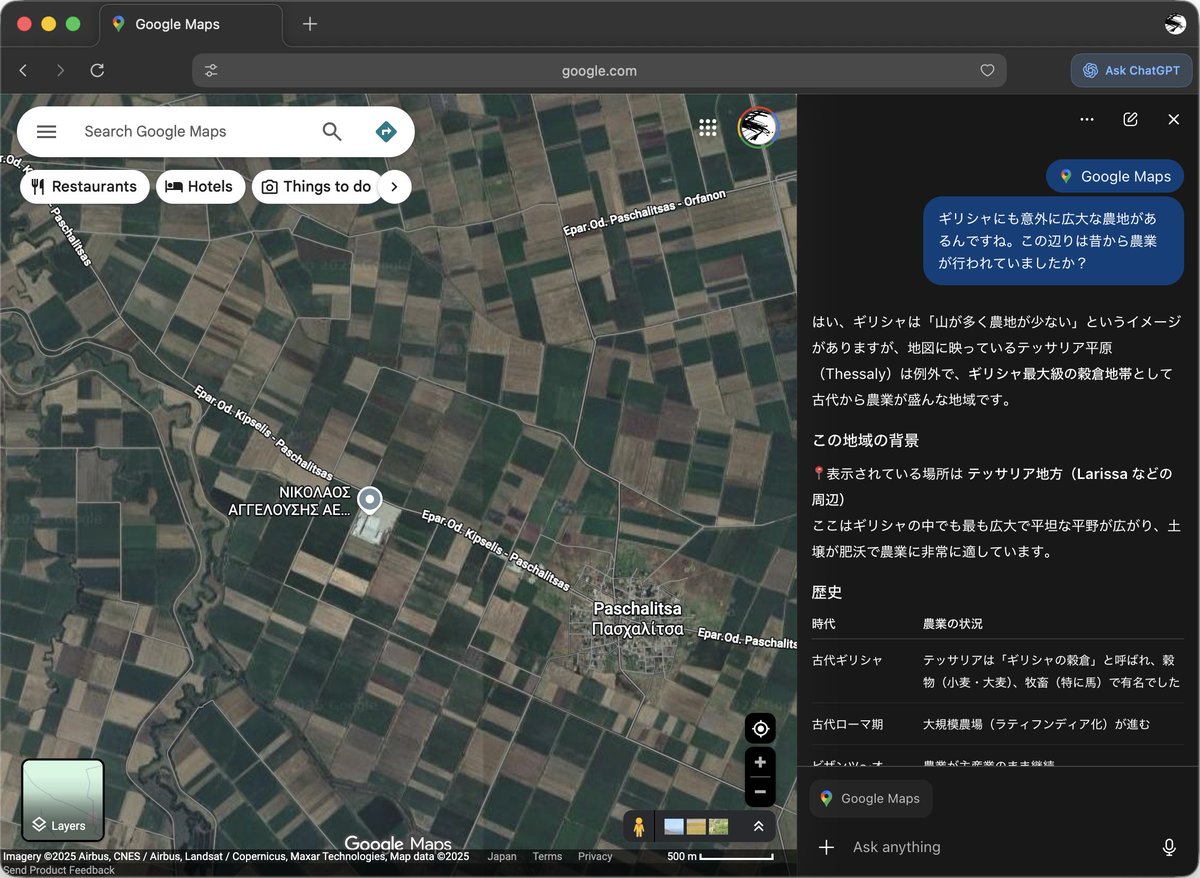Select the Things to do chip
The height and width of the screenshot is (878, 1200).
point(317,187)
